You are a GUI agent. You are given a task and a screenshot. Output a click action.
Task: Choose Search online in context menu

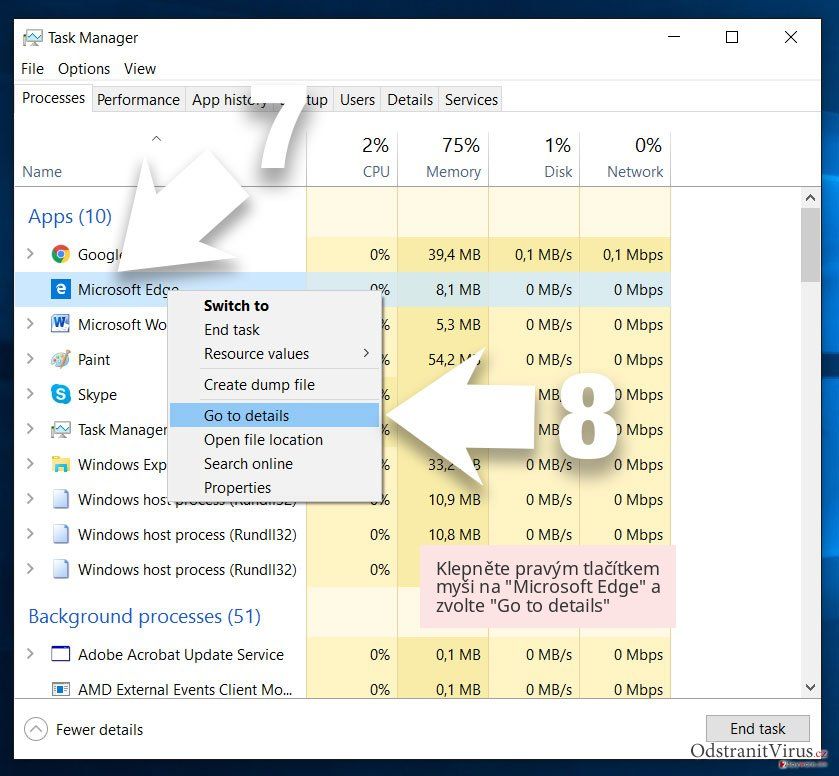click(274, 463)
